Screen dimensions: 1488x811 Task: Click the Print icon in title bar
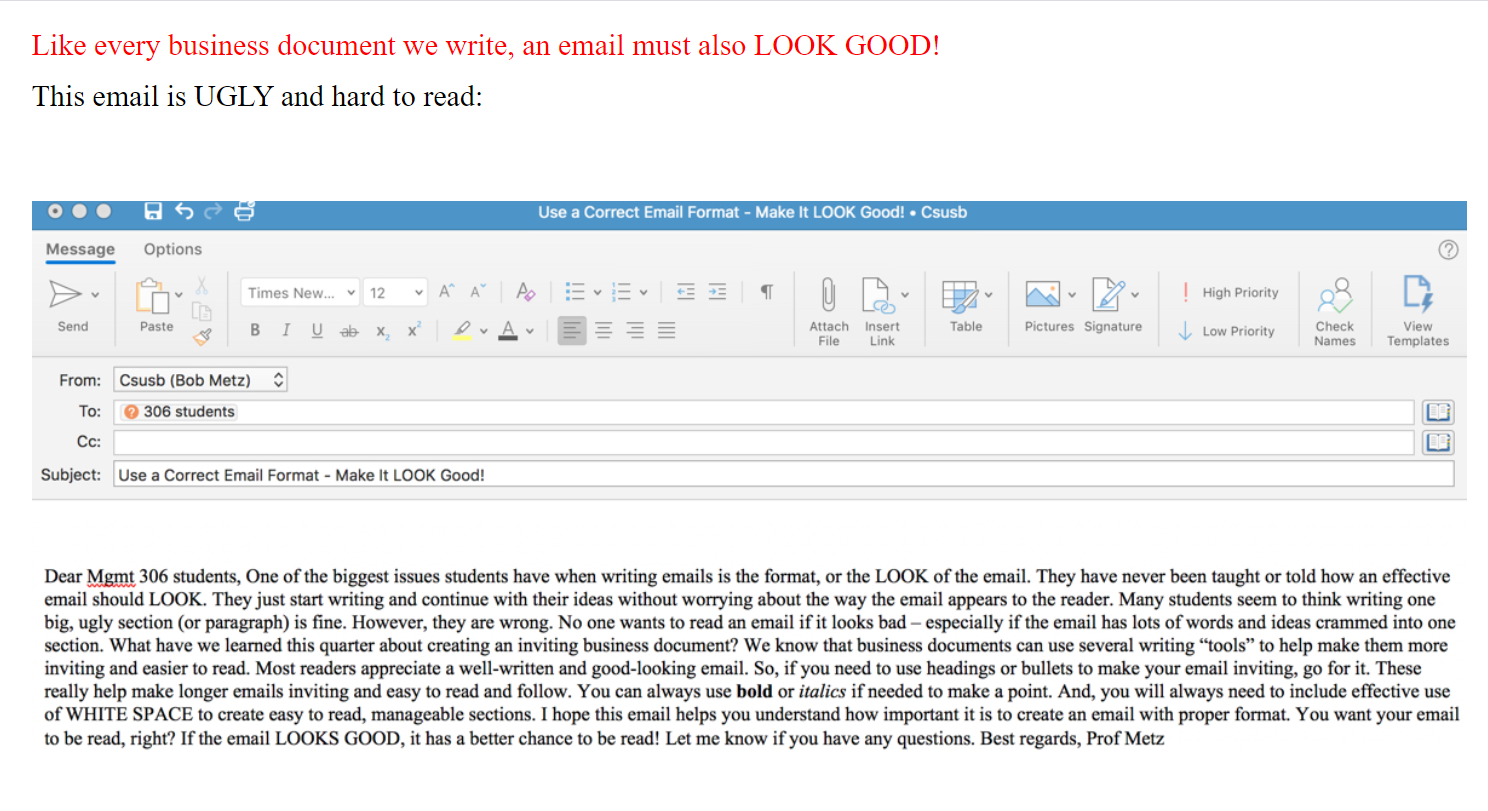pyautogui.click(x=244, y=211)
